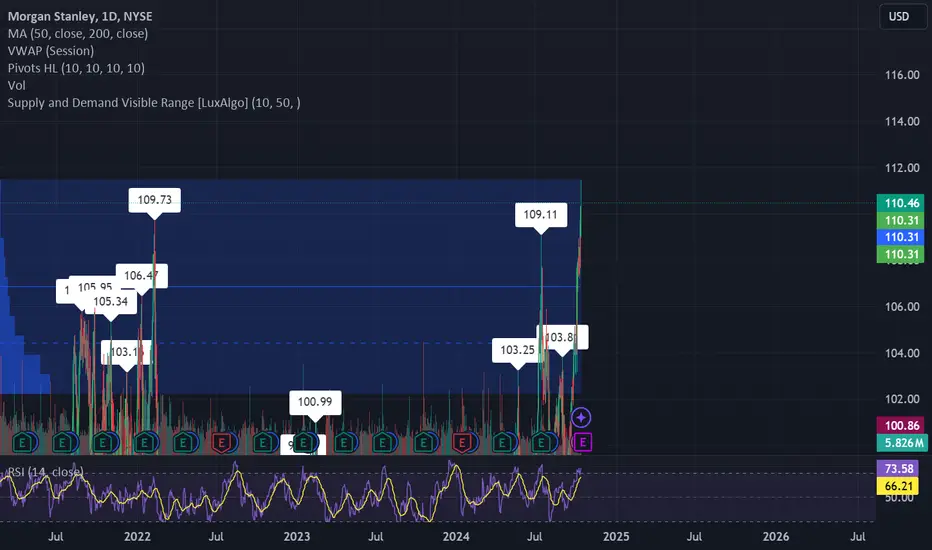
Task: Click the 106.47 pivot label
Action: 141,276
